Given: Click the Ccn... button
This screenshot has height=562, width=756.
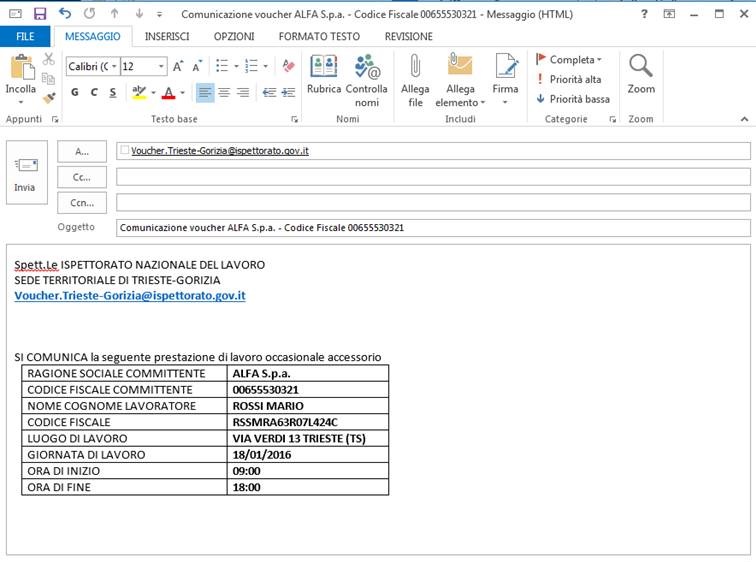Looking at the screenshot, I should point(82,203).
